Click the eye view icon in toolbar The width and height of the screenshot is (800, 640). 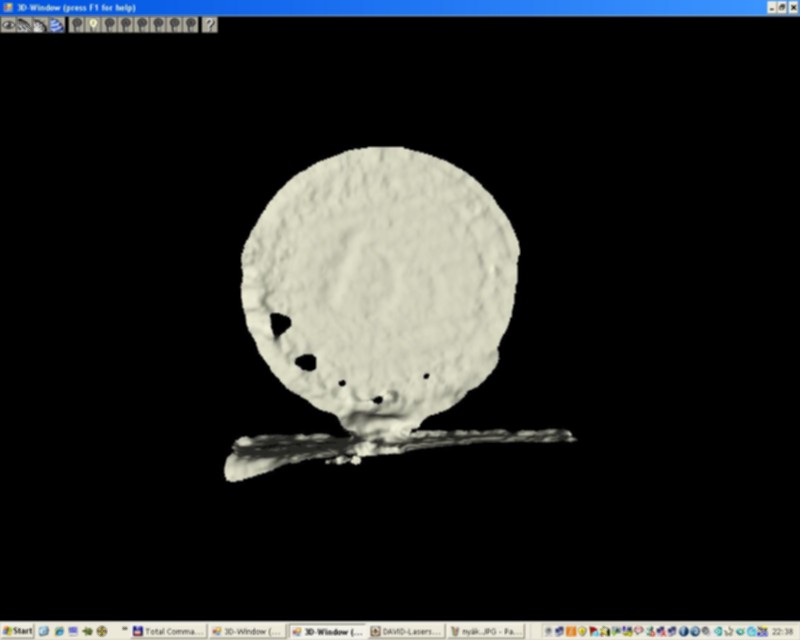(x=8, y=24)
